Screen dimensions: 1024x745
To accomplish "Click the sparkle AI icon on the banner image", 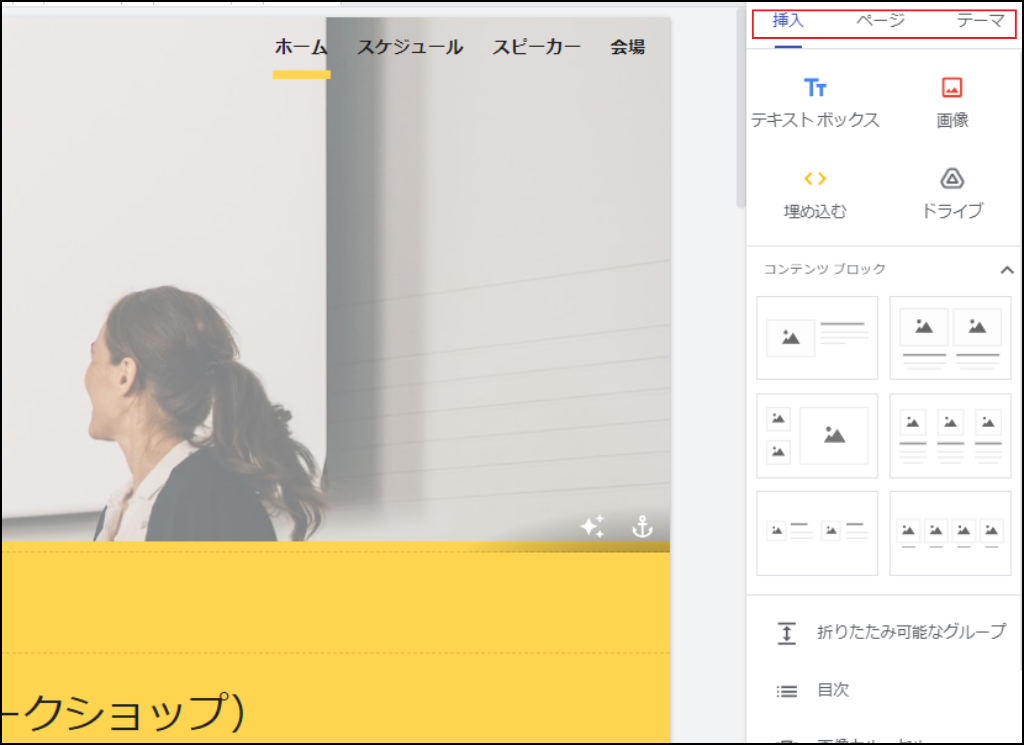I will 593,525.
